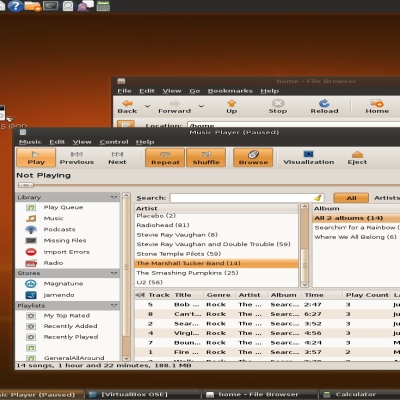
Task: Open the Back history dropdown arrow
Action: point(147,106)
